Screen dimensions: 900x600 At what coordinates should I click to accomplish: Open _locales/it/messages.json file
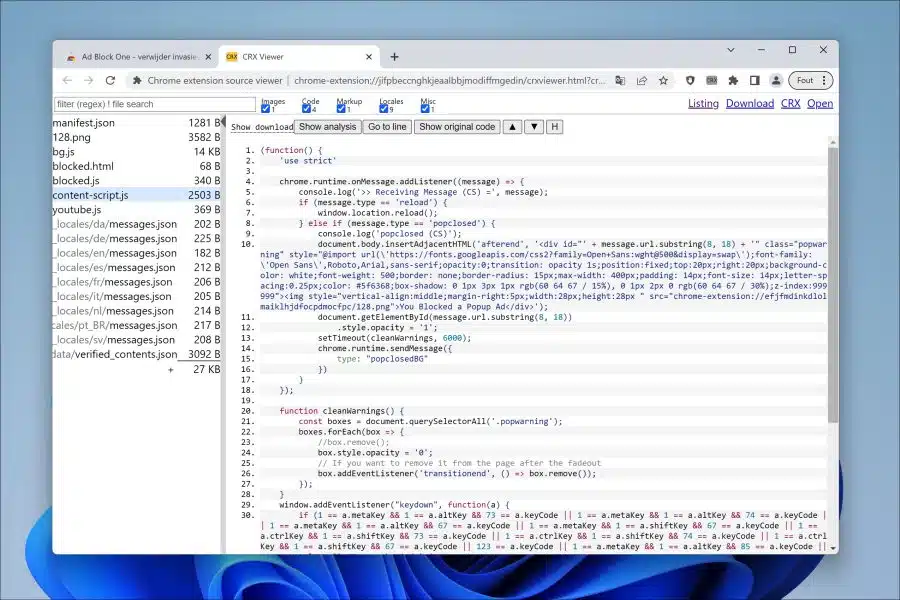(x=137, y=296)
